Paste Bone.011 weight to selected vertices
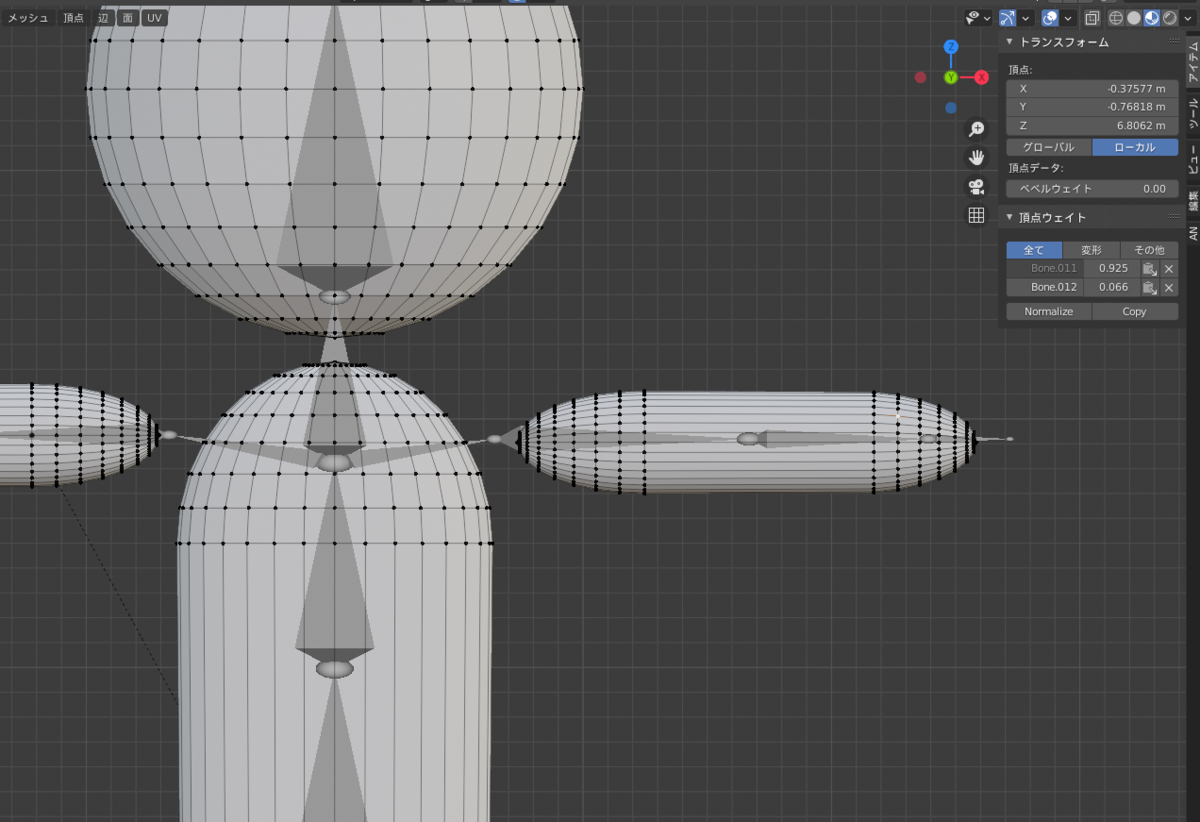1200x822 pixels. pos(1150,268)
